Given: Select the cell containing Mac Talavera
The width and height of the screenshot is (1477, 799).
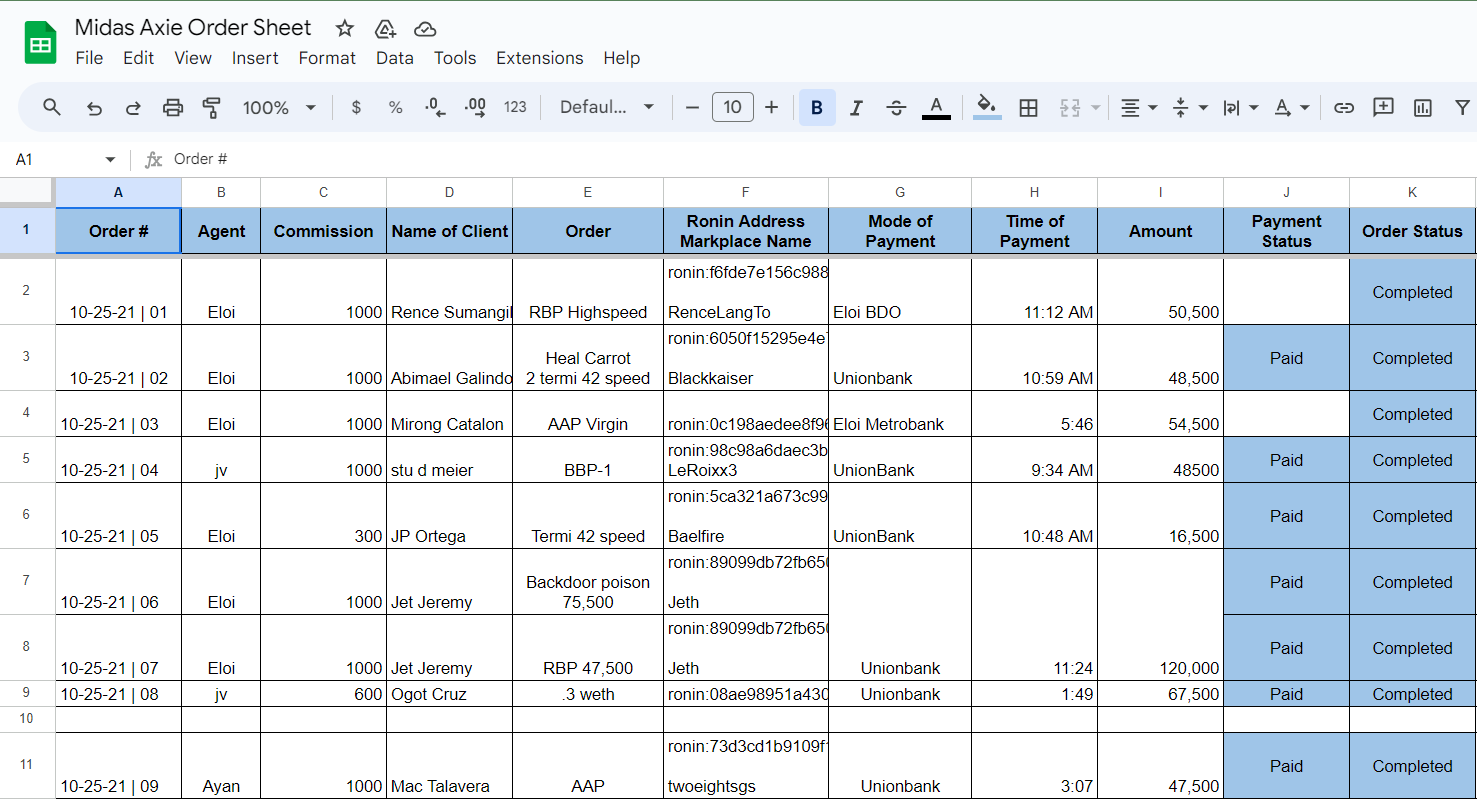Looking at the screenshot, I should tap(449, 766).
